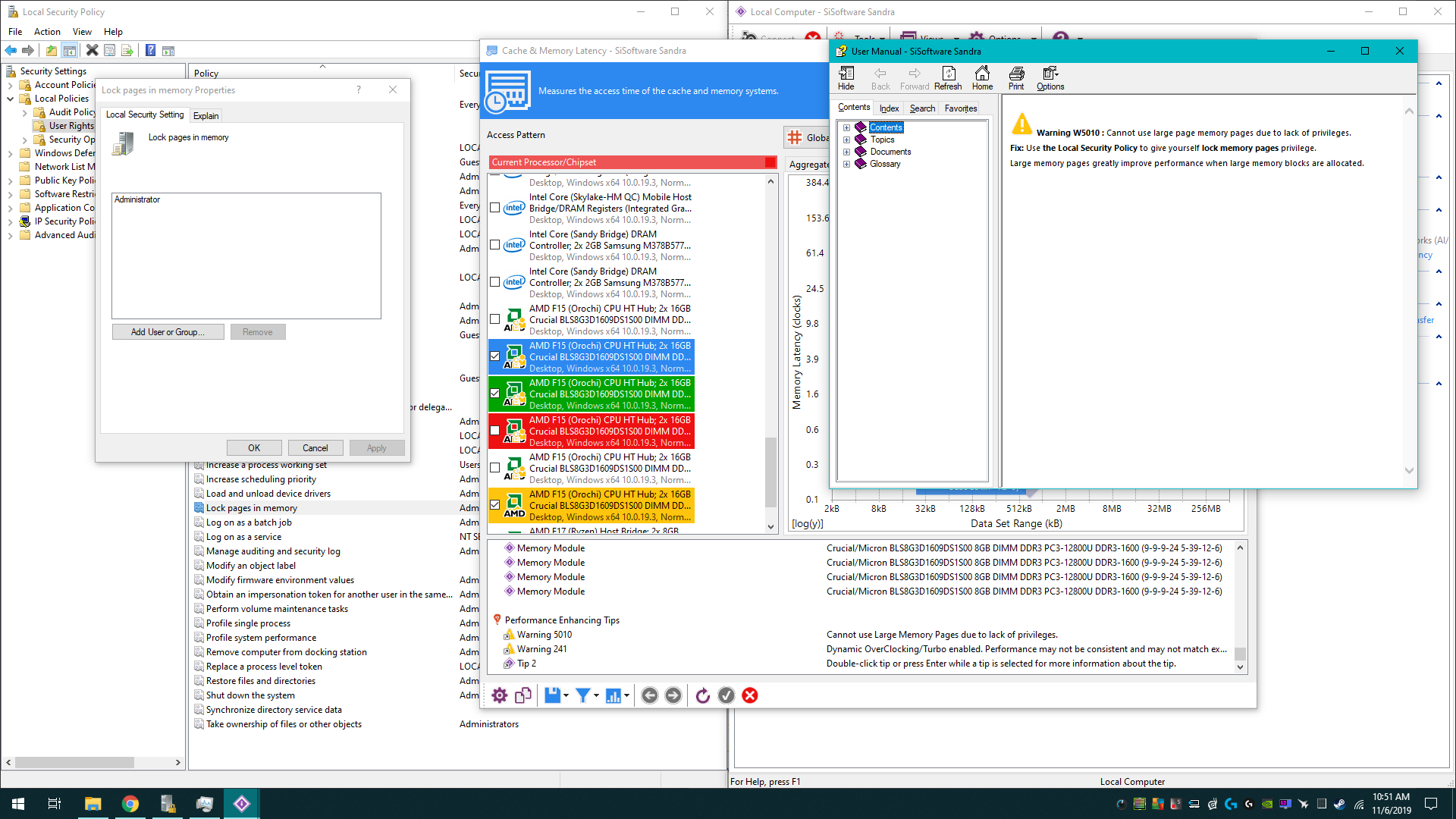The image size is (1456, 819).
Task: Collapse Local Policies tree node
Action: (10, 99)
